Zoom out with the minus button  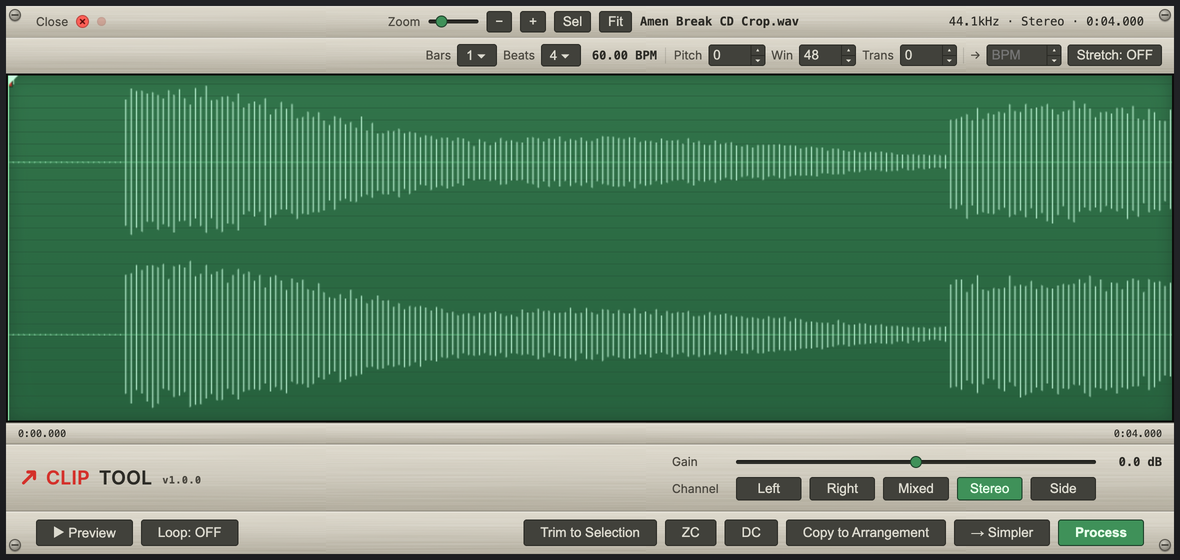click(499, 22)
